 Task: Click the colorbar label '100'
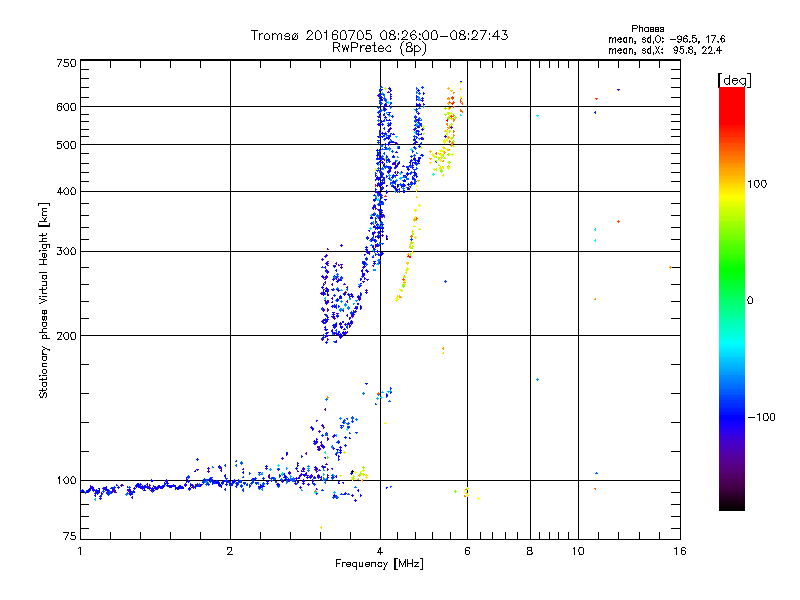point(757,184)
